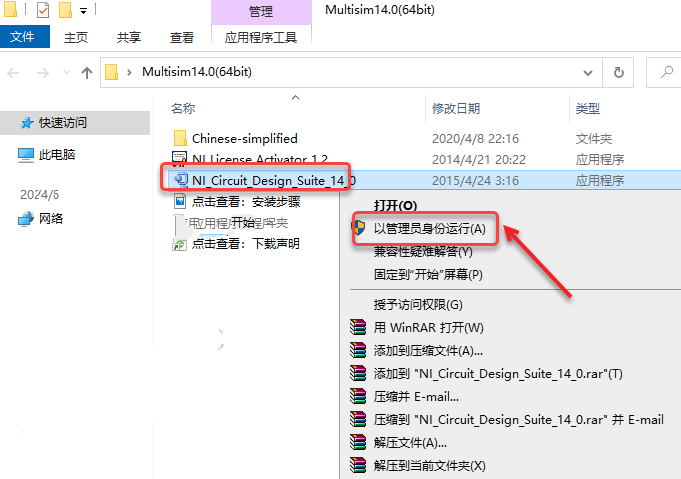Select the Chinese-simplified folder
The image size is (681, 479).
point(245,139)
